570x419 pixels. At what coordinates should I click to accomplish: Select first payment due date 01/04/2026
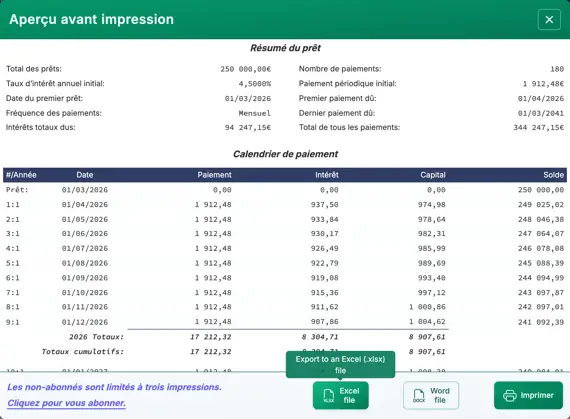(x=541, y=98)
